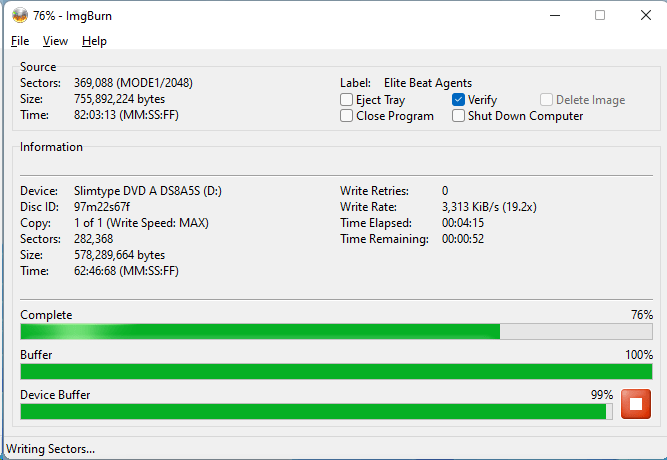Open the View menu
667x460 pixels.
click(x=55, y=41)
